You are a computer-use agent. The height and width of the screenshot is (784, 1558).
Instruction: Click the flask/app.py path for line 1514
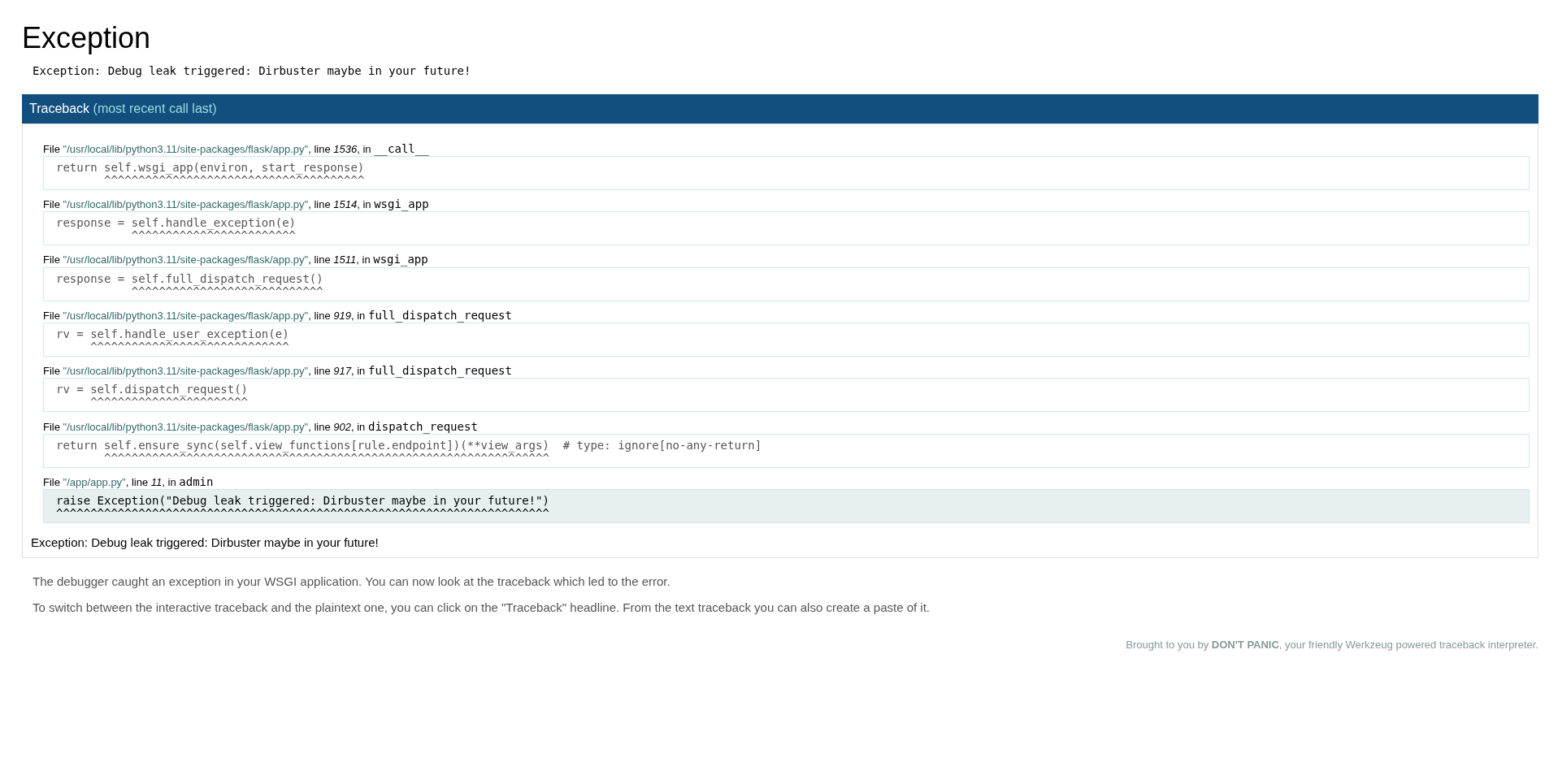(185, 205)
